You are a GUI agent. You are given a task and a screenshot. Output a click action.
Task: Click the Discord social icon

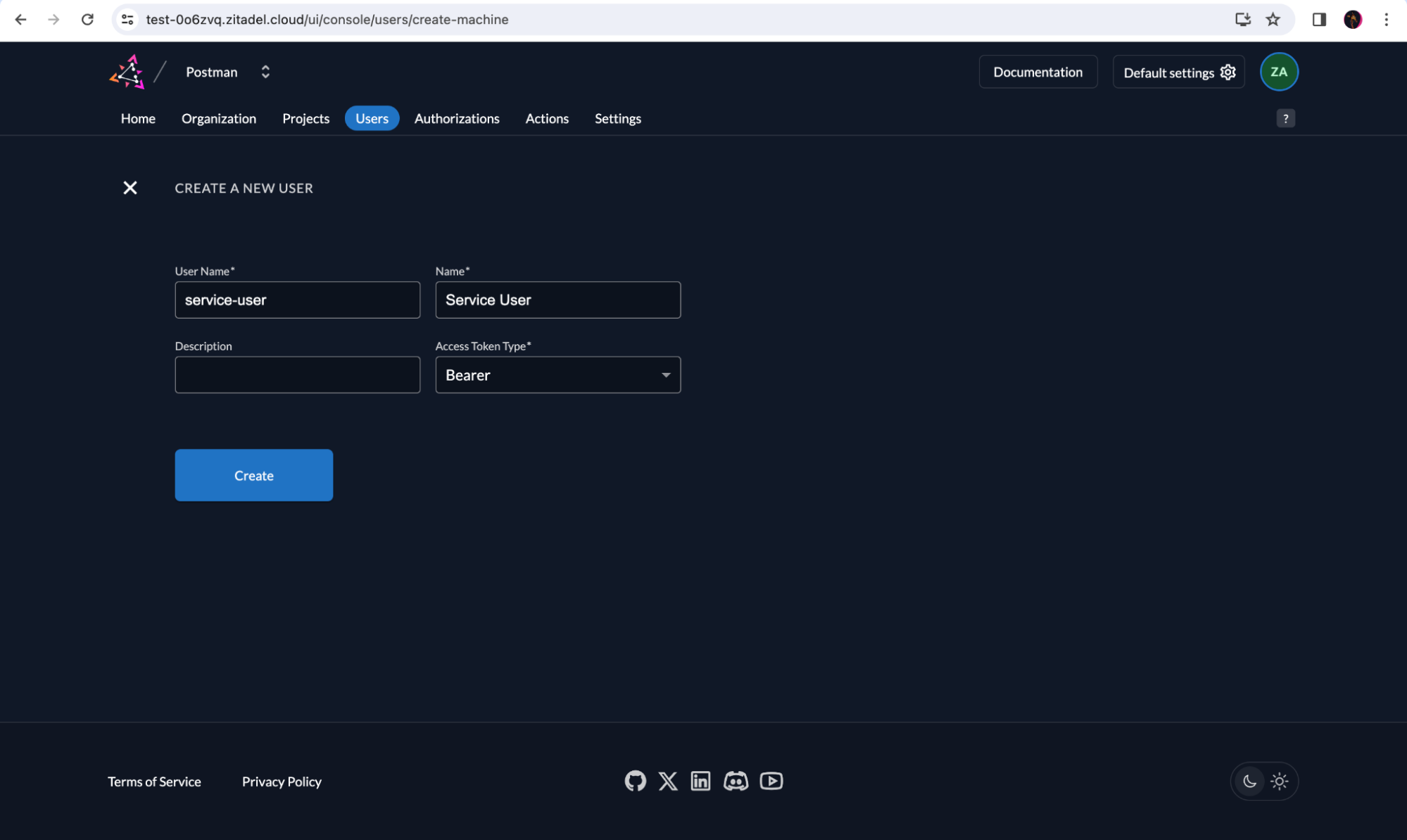[x=736, y=782]
